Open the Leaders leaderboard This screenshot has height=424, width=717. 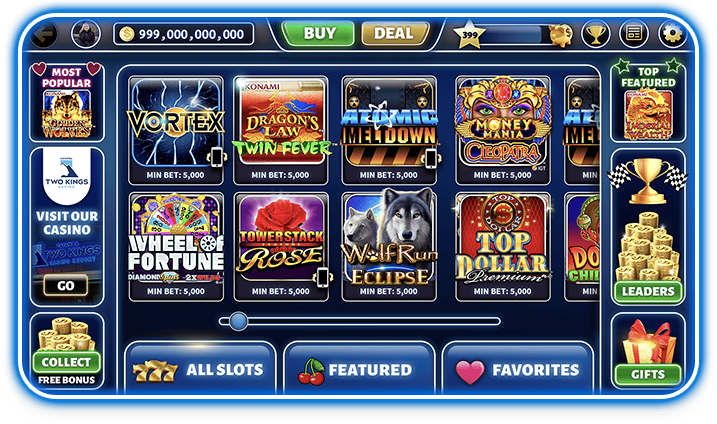tap(648, 291)
